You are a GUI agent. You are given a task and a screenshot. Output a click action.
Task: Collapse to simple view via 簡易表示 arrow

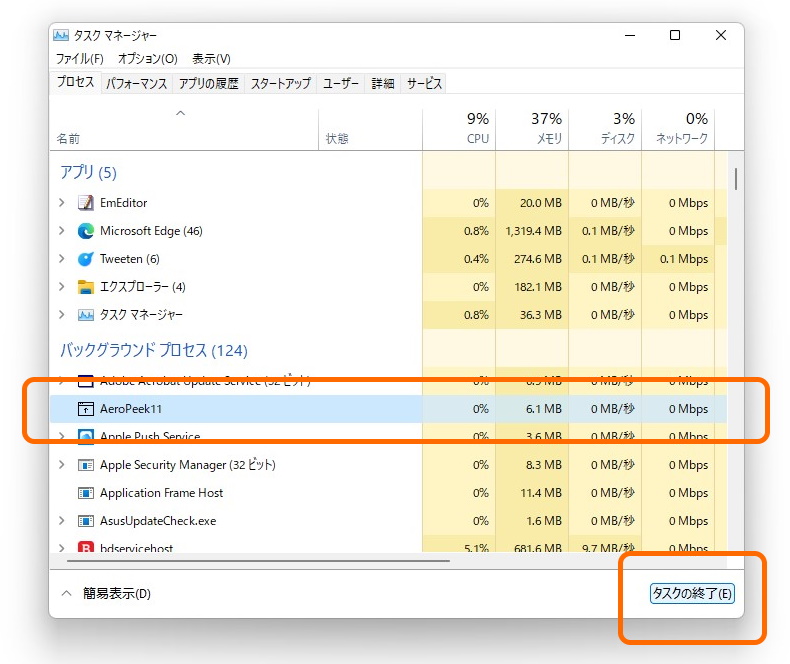point(67,593)
